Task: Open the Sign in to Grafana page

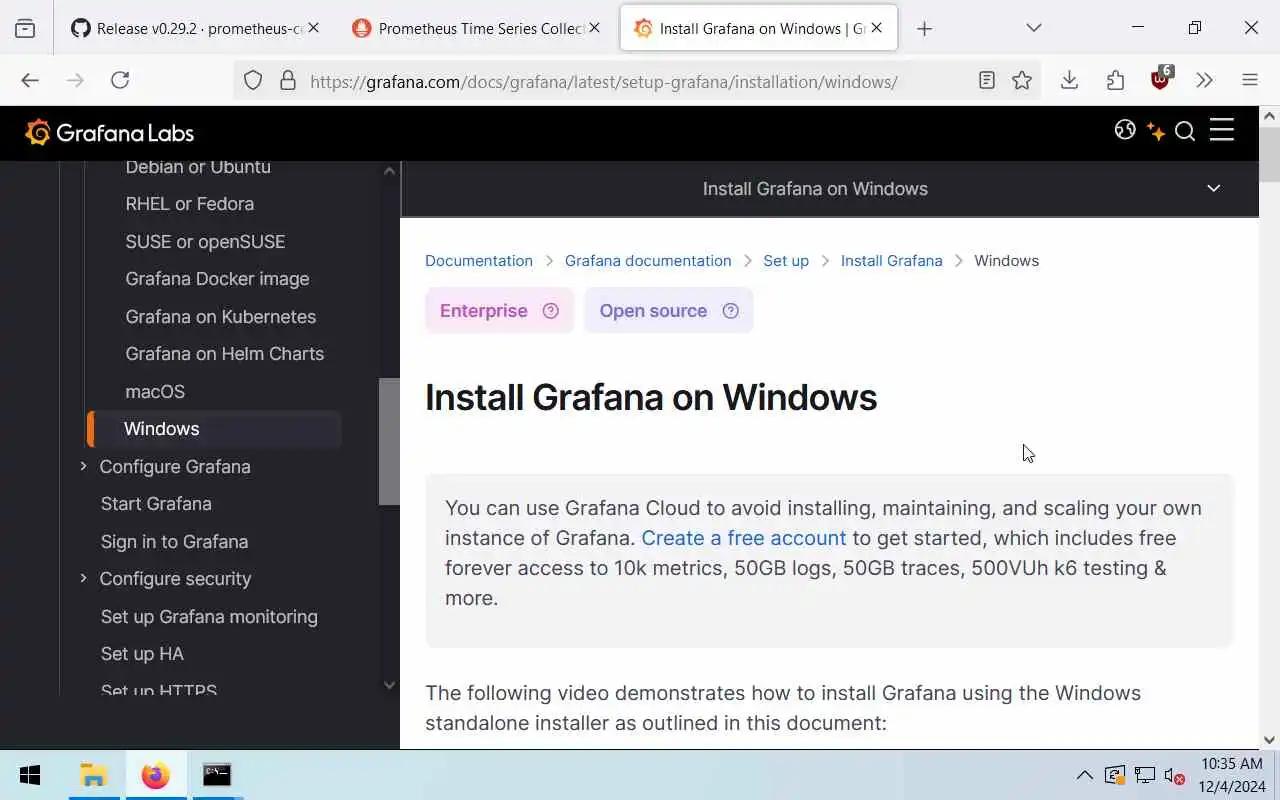Action: [x=174, y=542]
